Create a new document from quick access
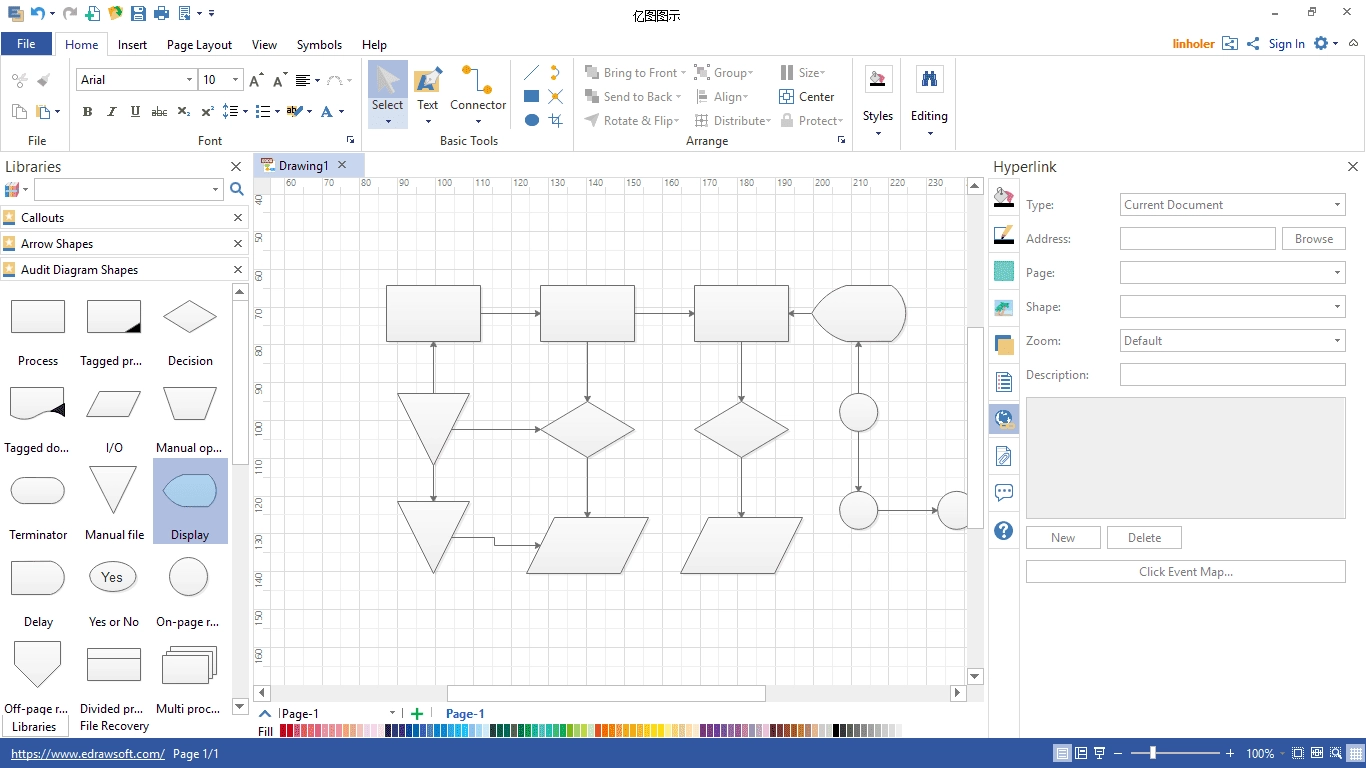This screenshot has width=1366, height=768. click(x=92, y=13)
